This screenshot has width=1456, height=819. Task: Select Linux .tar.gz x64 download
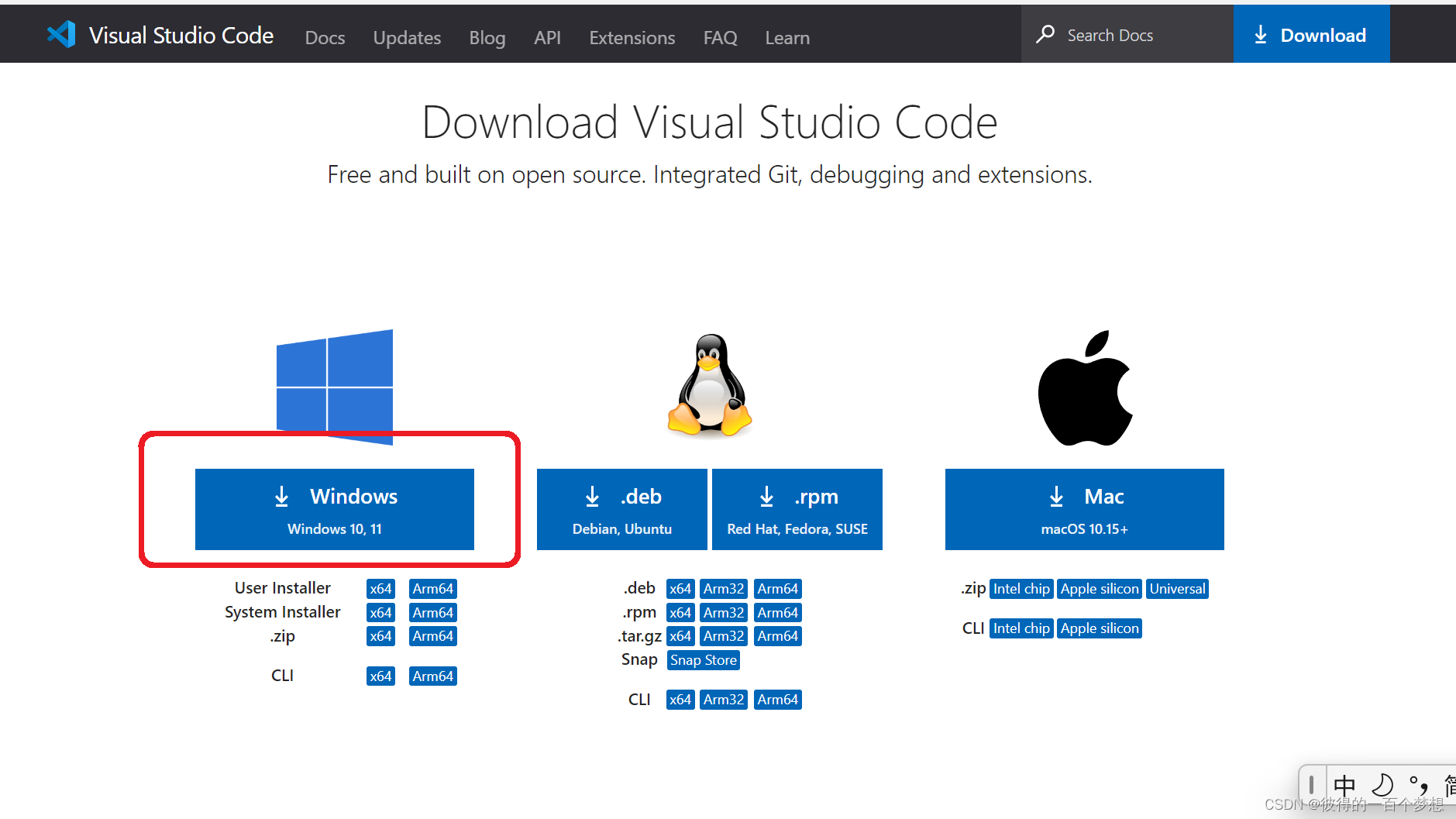[x=680, y=636]
